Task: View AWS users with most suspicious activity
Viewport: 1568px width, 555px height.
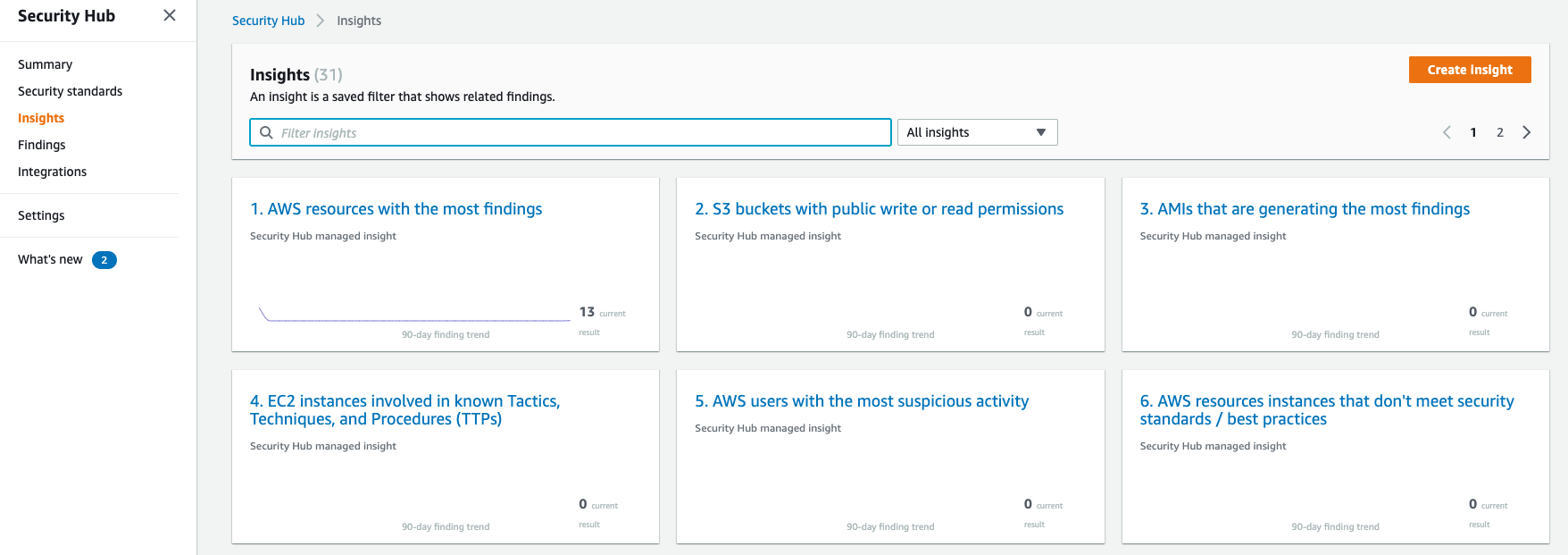Action: point(861,401)
